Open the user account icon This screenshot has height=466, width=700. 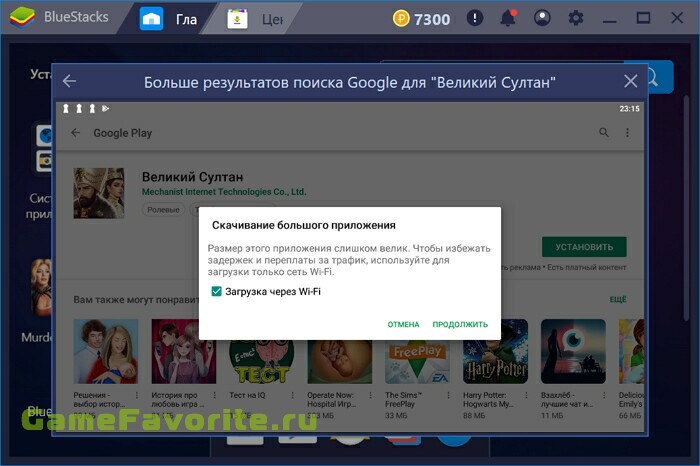[542, 18]
